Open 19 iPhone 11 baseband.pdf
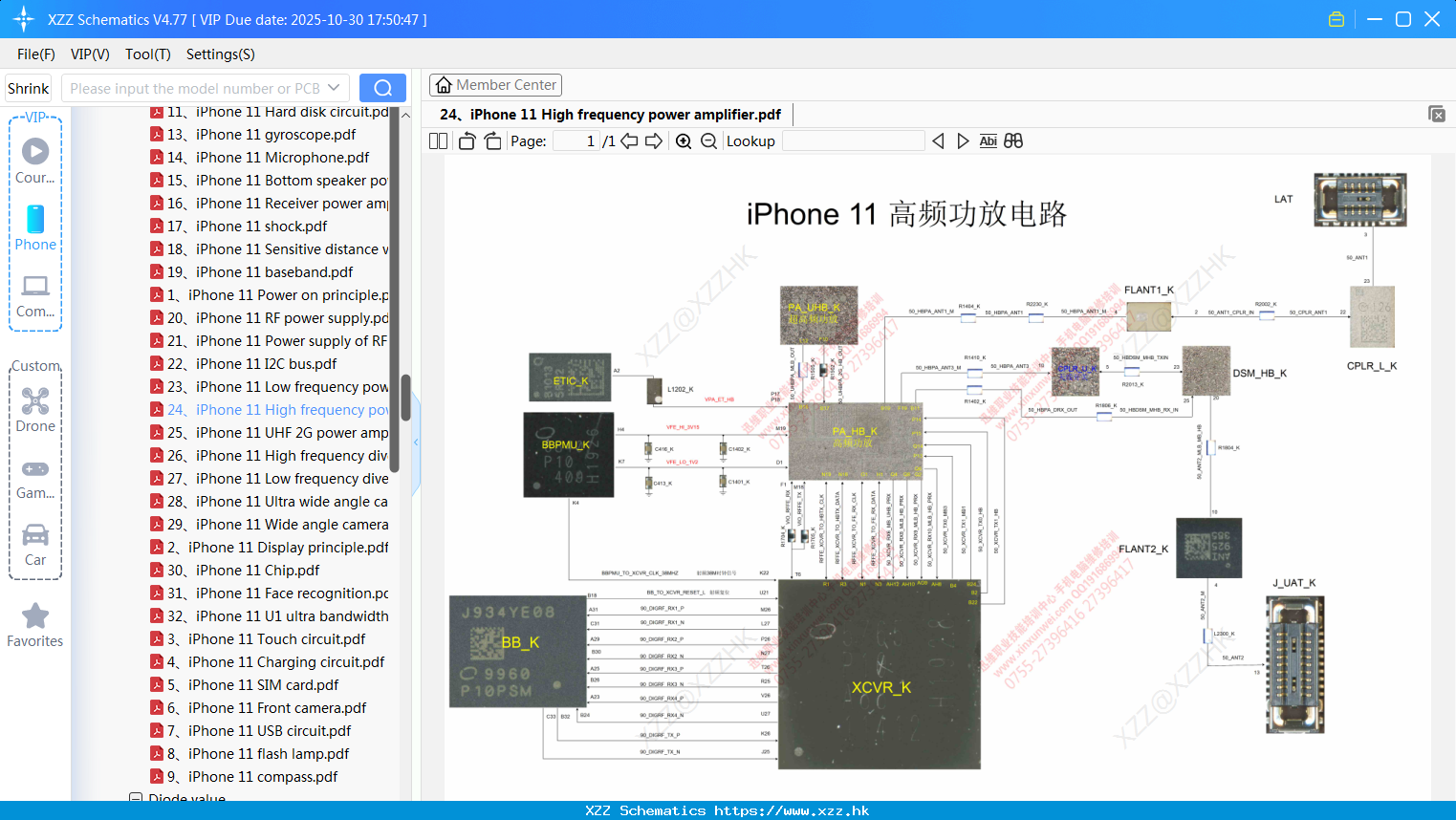This screenshot has height=820, width=1456. click(251, 272)
